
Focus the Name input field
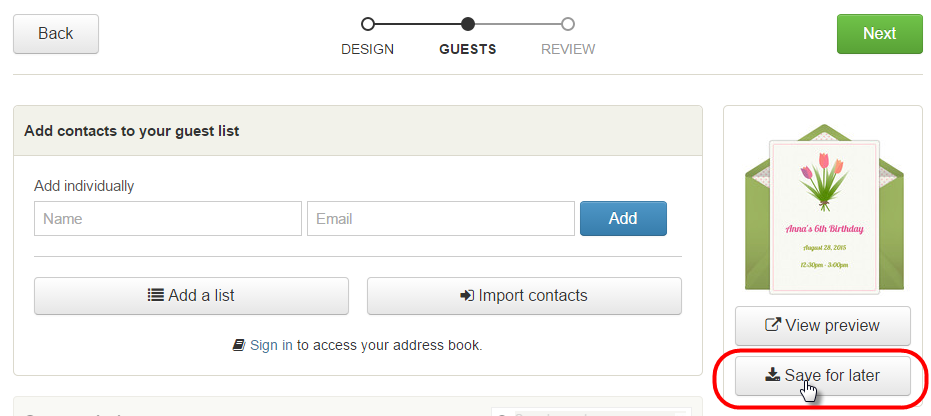click(168, 218)
